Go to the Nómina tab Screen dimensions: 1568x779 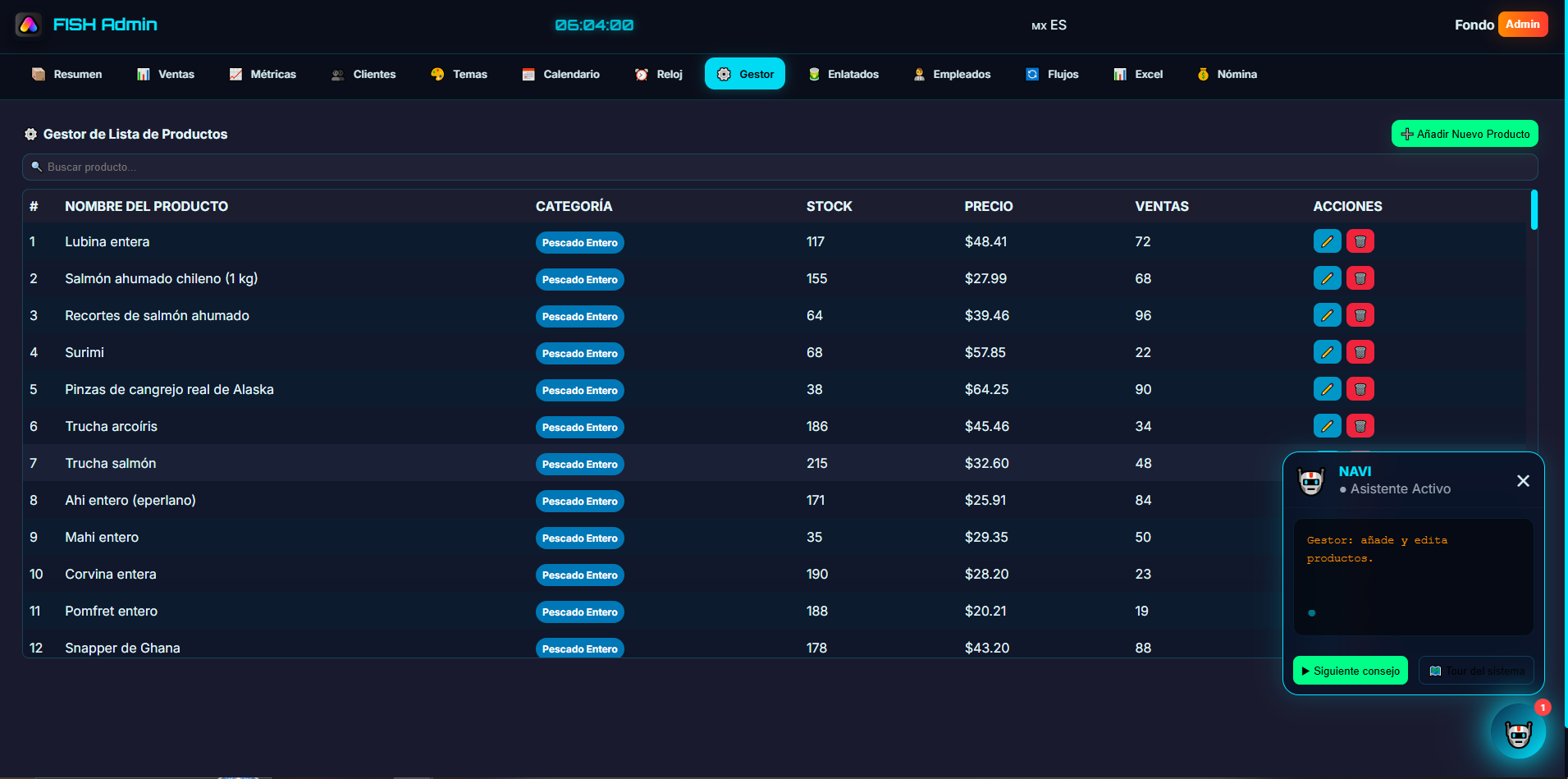[x=1227, y=74]
